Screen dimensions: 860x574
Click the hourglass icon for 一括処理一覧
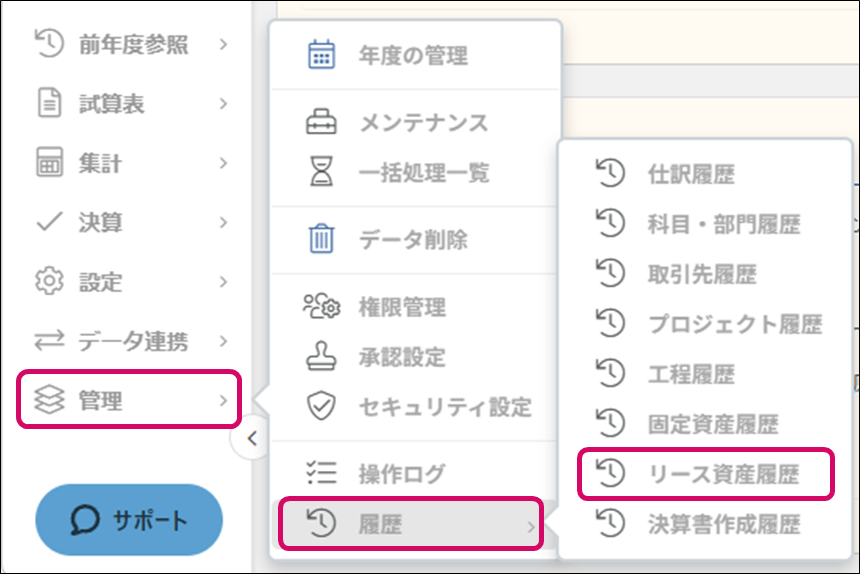pyautogui.click(x=321, y=172)
